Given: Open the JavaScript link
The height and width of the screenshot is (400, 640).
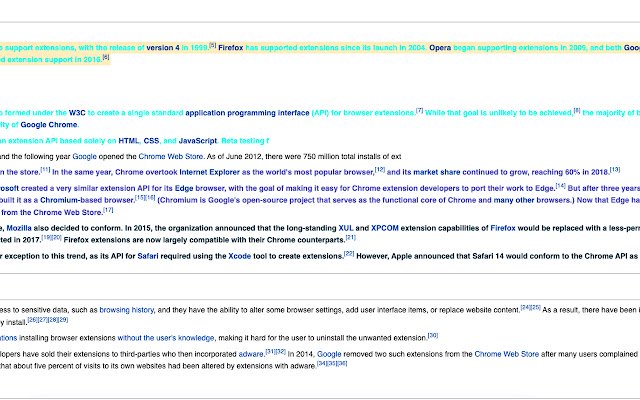Looking at the screenshot, I should [198, 141].
